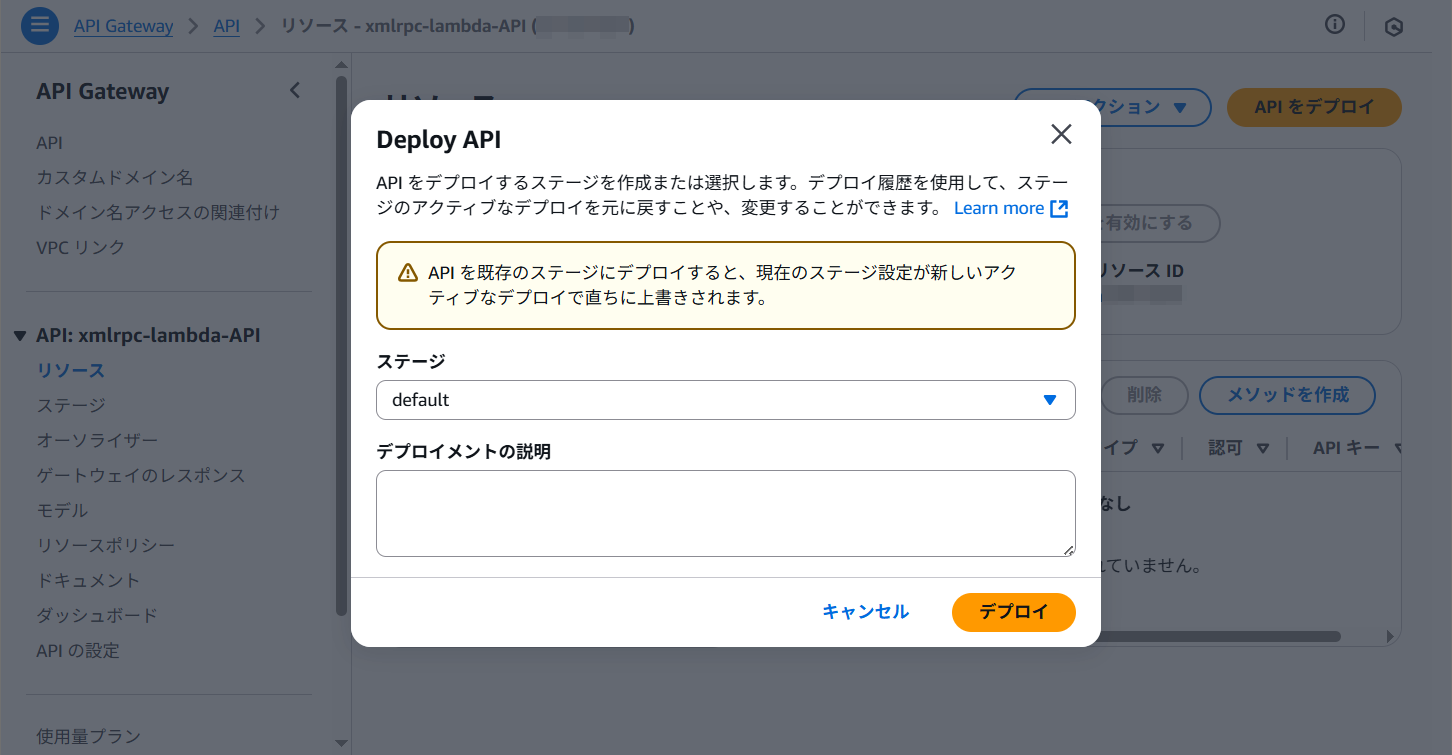Select ステージ in the sidebar
Viewport: 1452px width, 755px height.
coord(71,405)
